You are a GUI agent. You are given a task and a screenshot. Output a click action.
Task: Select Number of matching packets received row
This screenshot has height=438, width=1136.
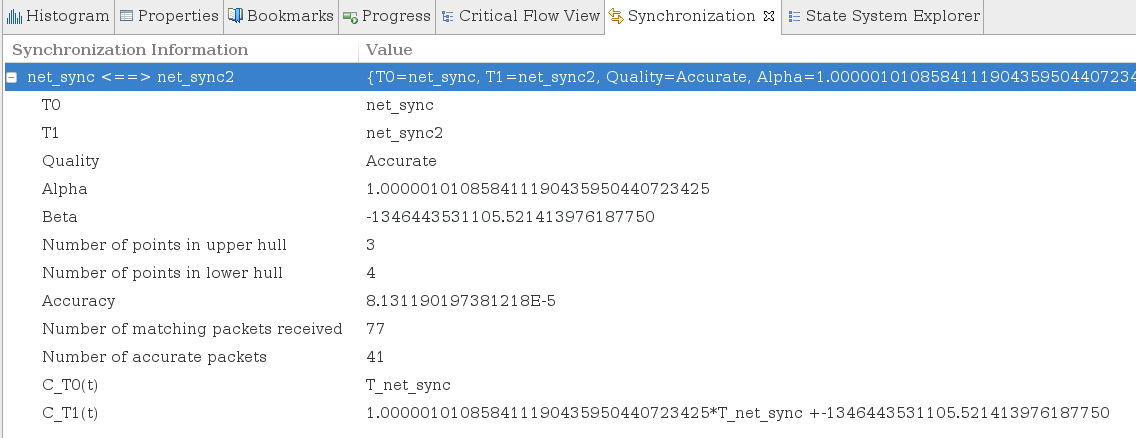[191, 329]
